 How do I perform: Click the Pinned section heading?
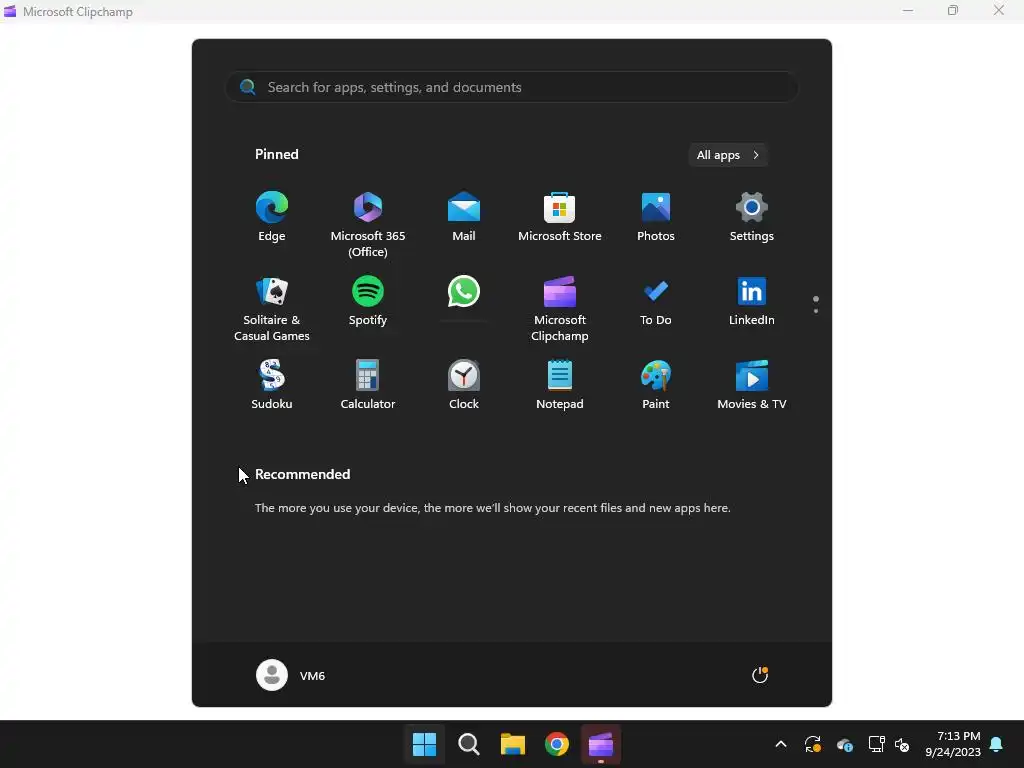pos(277,154)
